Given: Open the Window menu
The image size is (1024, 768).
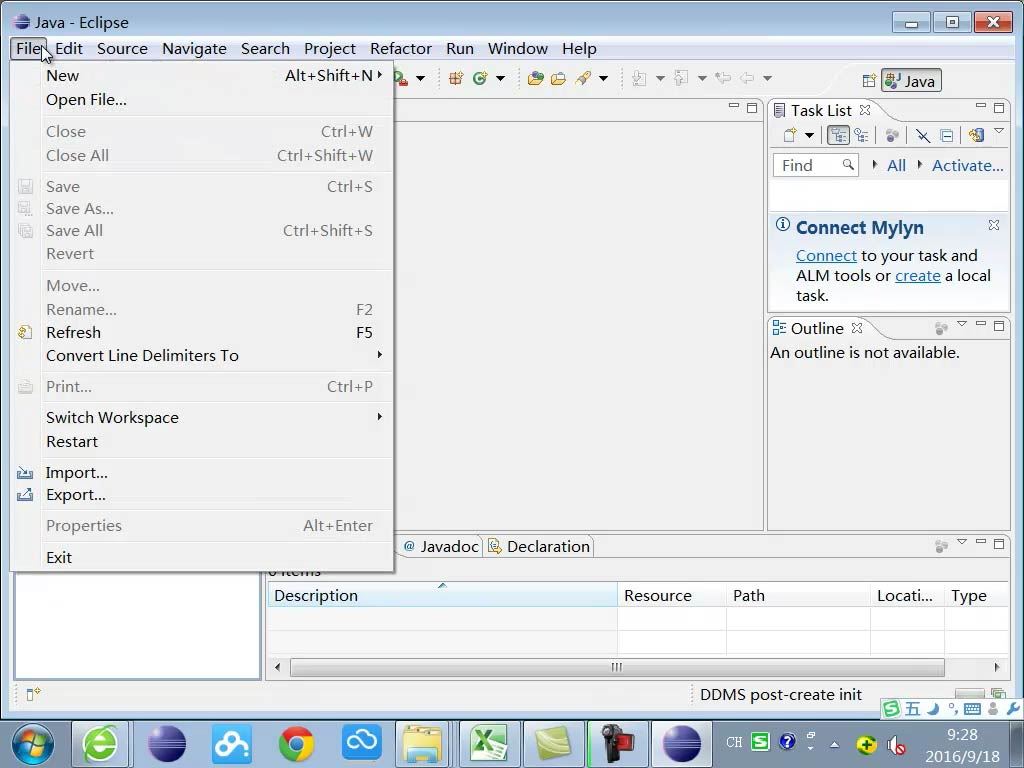Looking at the screenshot, I should (x=517, y=49).
